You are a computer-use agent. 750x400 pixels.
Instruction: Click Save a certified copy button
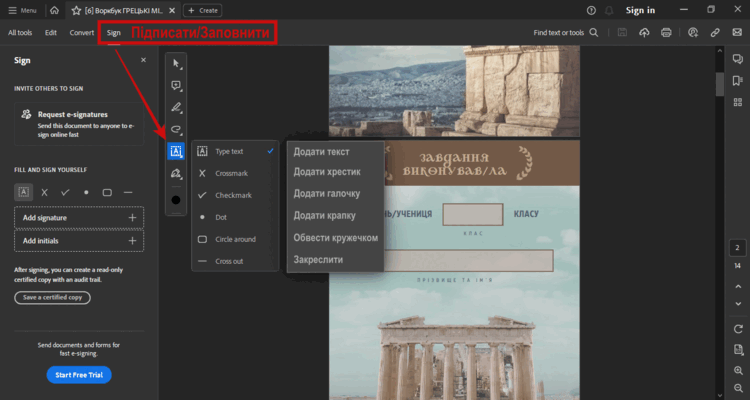(53, 297)
